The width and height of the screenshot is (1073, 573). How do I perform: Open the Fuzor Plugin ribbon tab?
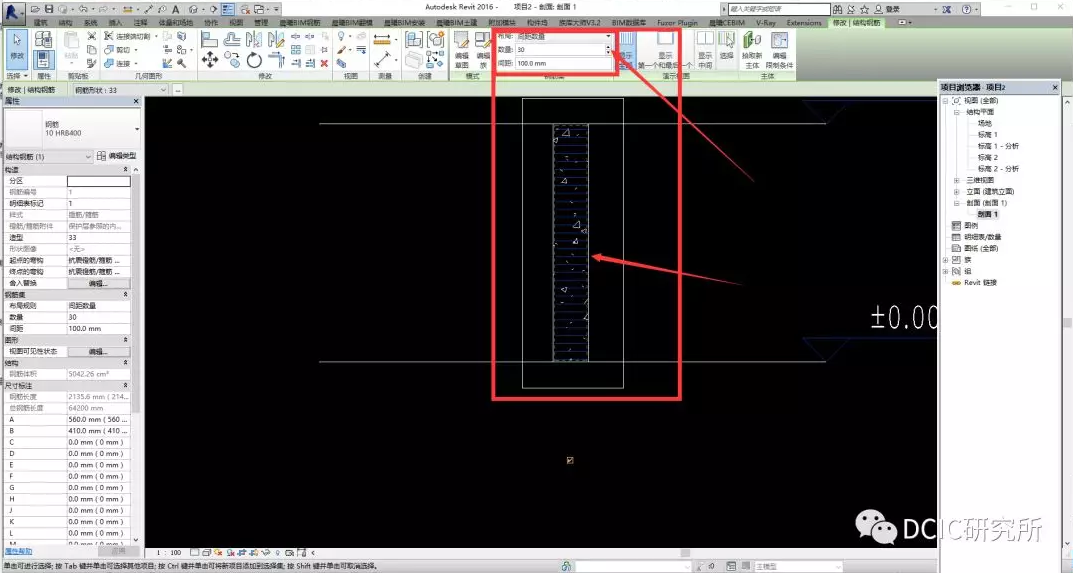[x=677, y=23]
